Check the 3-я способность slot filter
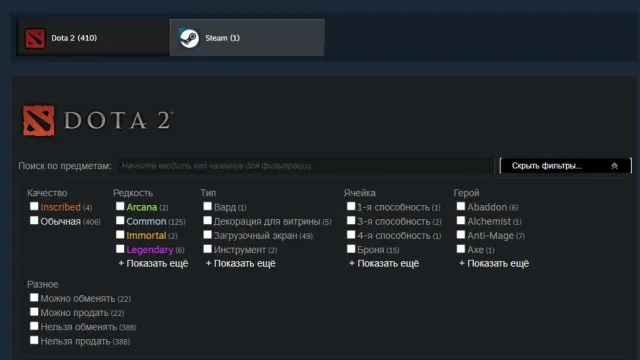 tap(351, 221)
